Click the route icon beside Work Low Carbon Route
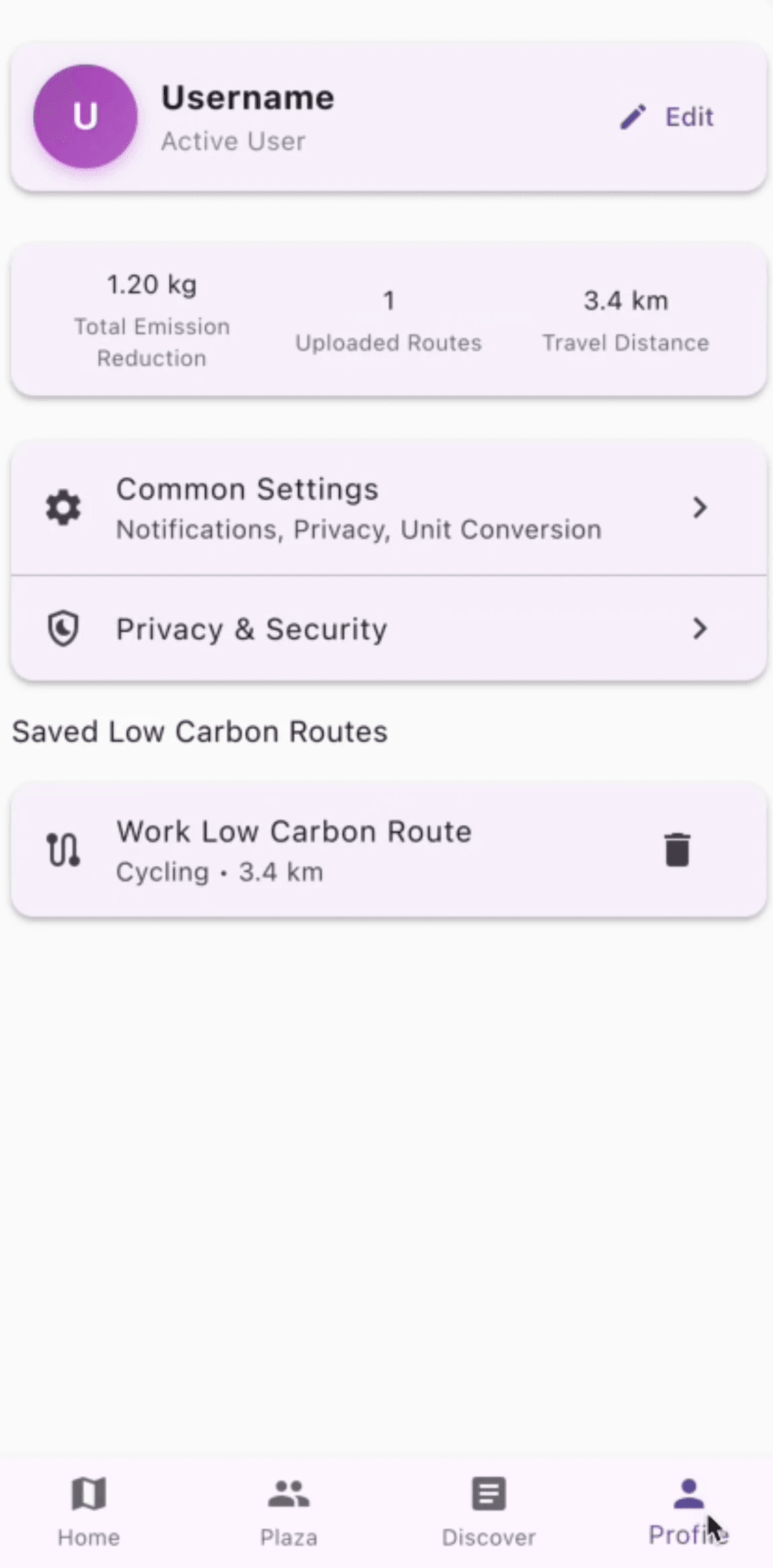Viewport: 773px width, 1568px height. click(x=63, y=850)
